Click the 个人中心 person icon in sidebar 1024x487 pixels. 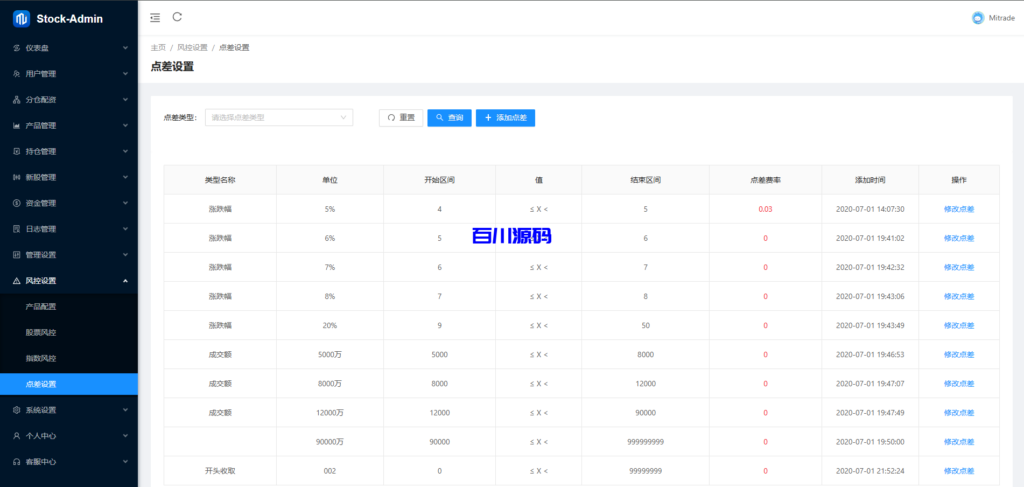click(x=16, y=436)
